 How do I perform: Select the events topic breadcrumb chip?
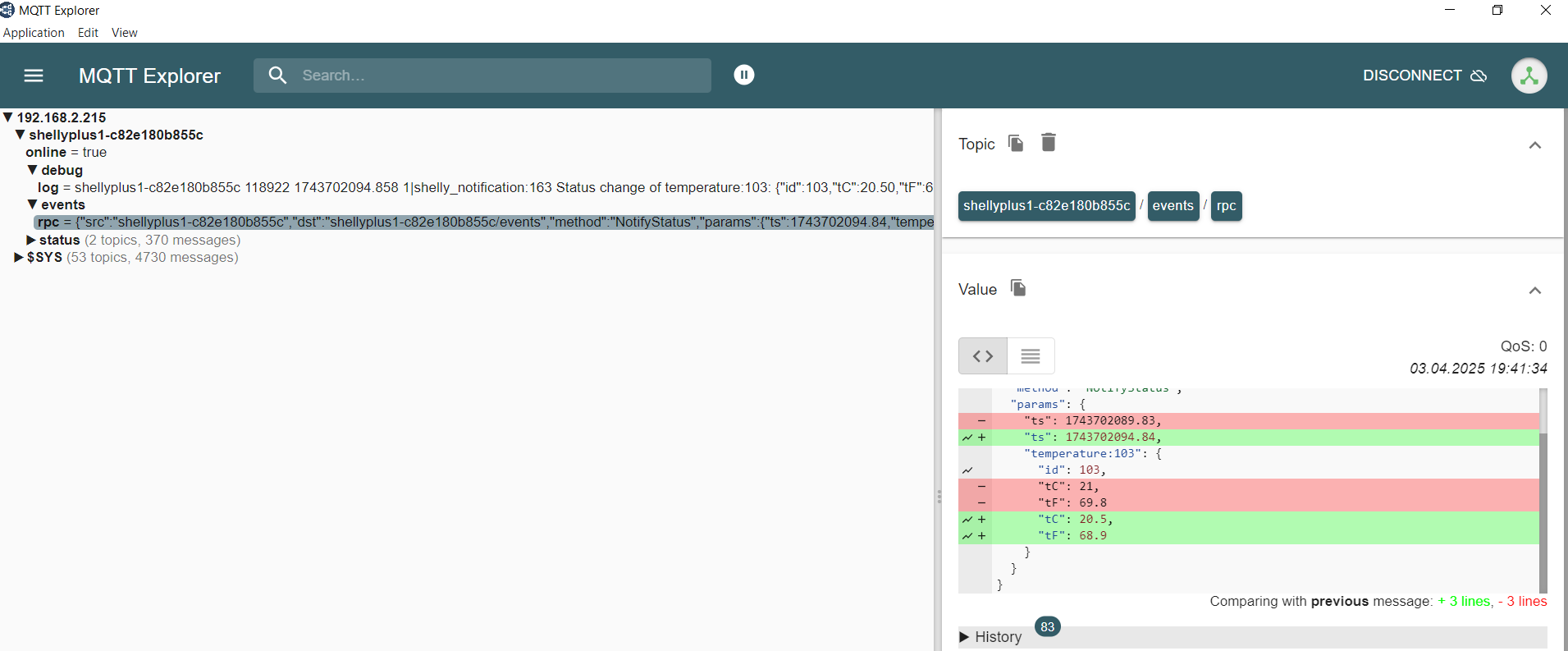tap(1173, 206)
